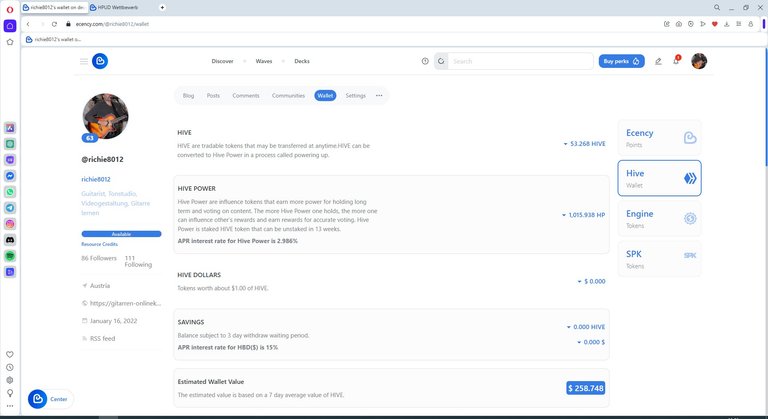Open Spotify in Opera sidebar

[10, 256]
